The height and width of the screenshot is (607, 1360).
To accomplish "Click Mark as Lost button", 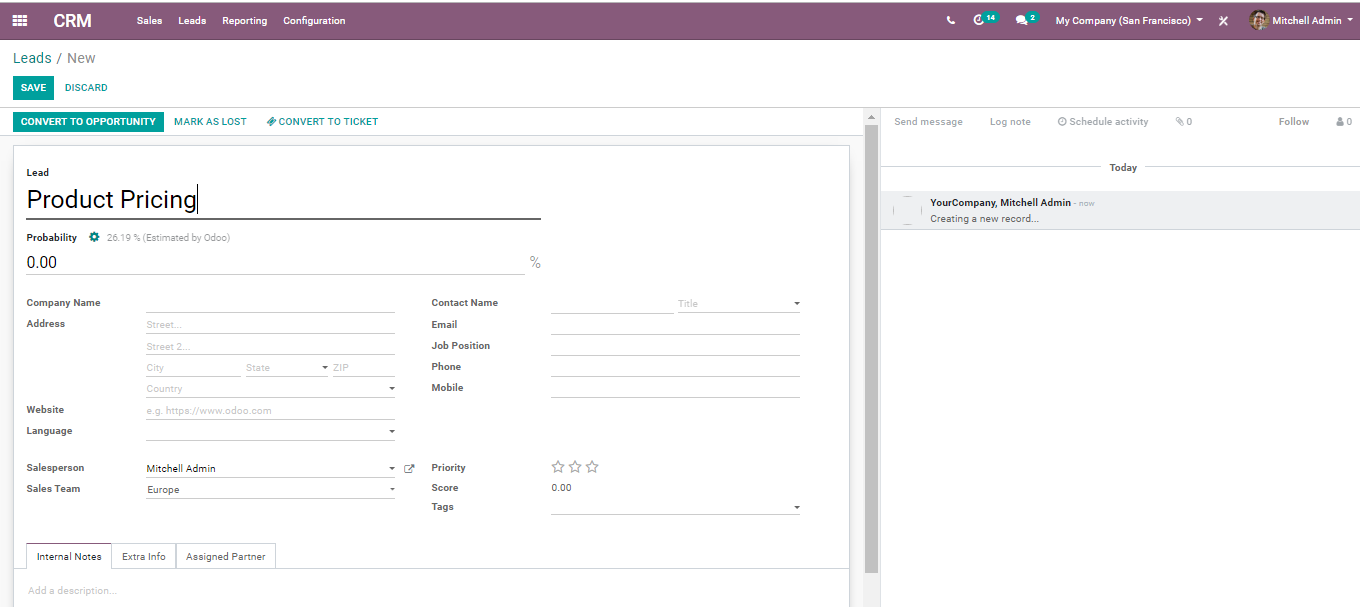I will pyautogui.click(x=210, y=122).
